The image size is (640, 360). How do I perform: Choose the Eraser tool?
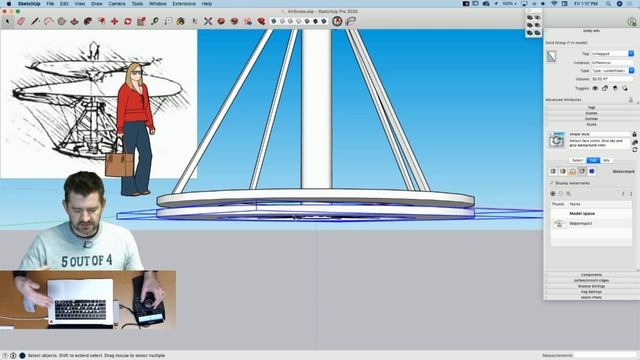[21, 21]
